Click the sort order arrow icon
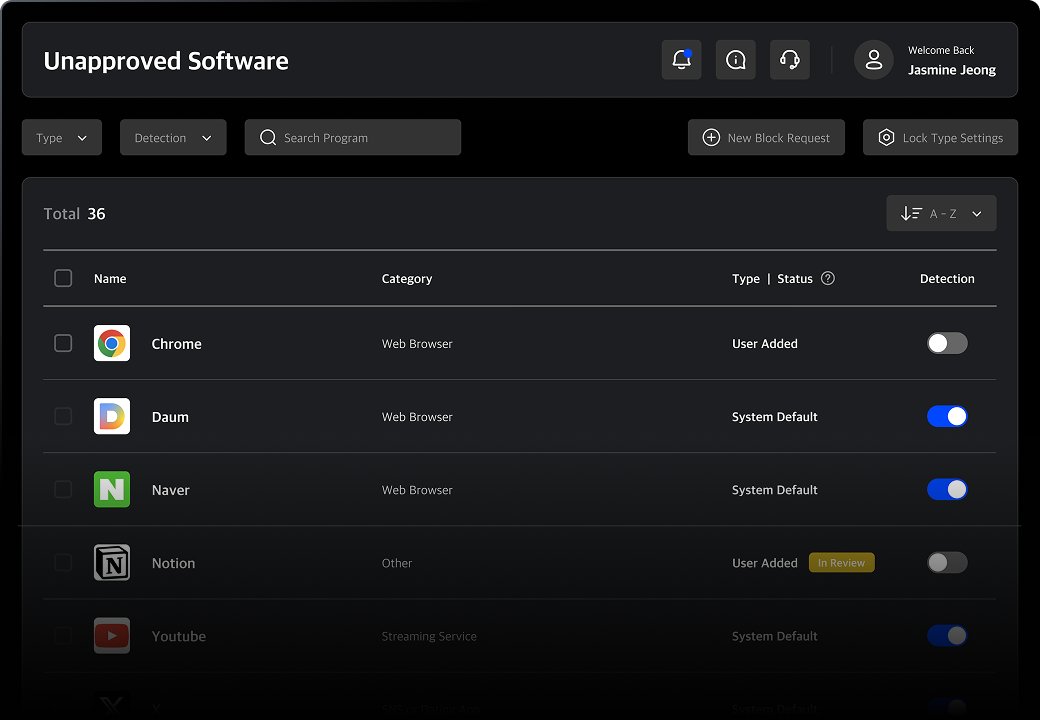Image resolution: width=1040 pixels, height=720 pixels. (911, 213)
